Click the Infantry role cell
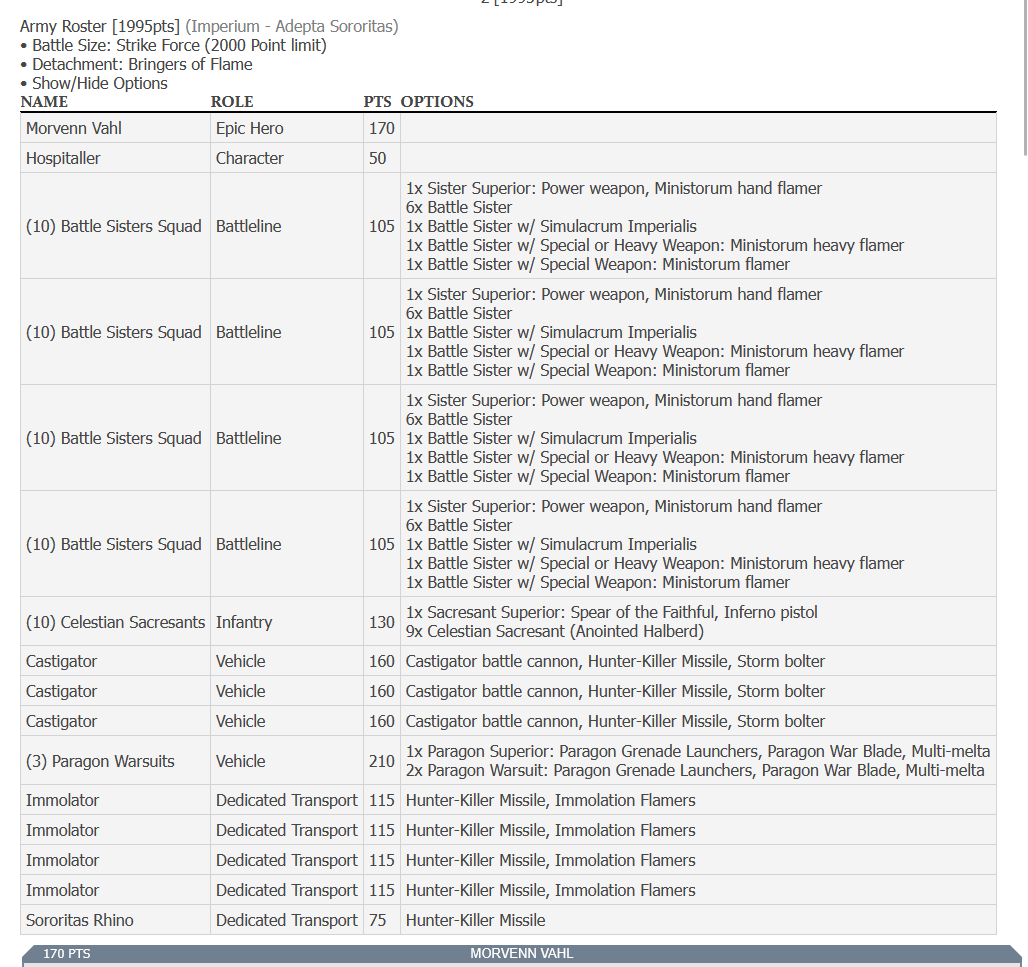This screenshot has height=967, width=1028. coord(287,622)
